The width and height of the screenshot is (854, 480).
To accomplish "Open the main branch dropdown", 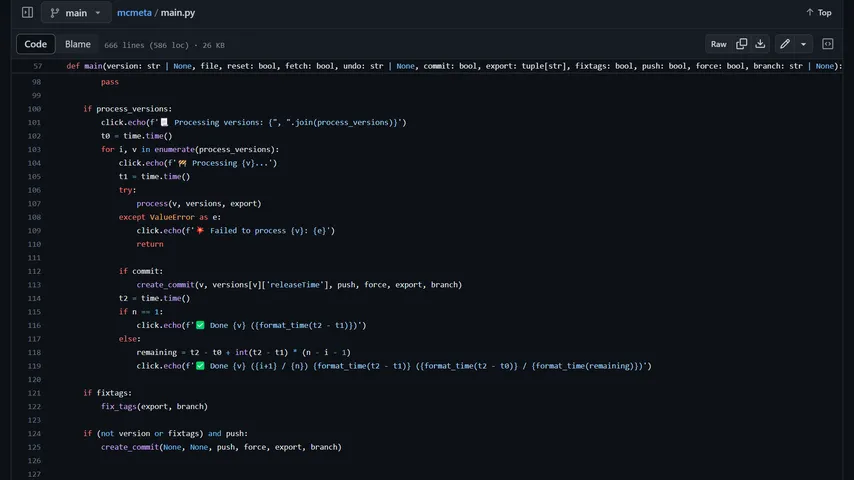I will (76, 13).
